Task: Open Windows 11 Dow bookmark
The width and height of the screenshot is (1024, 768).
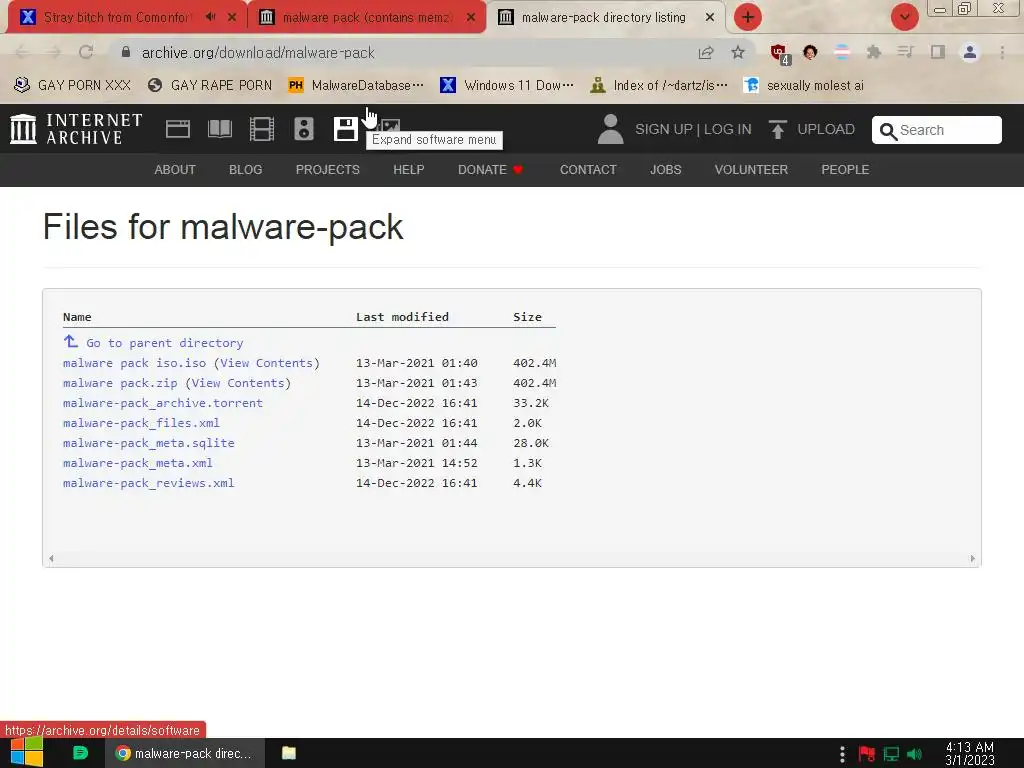Action: pos(507,86)
